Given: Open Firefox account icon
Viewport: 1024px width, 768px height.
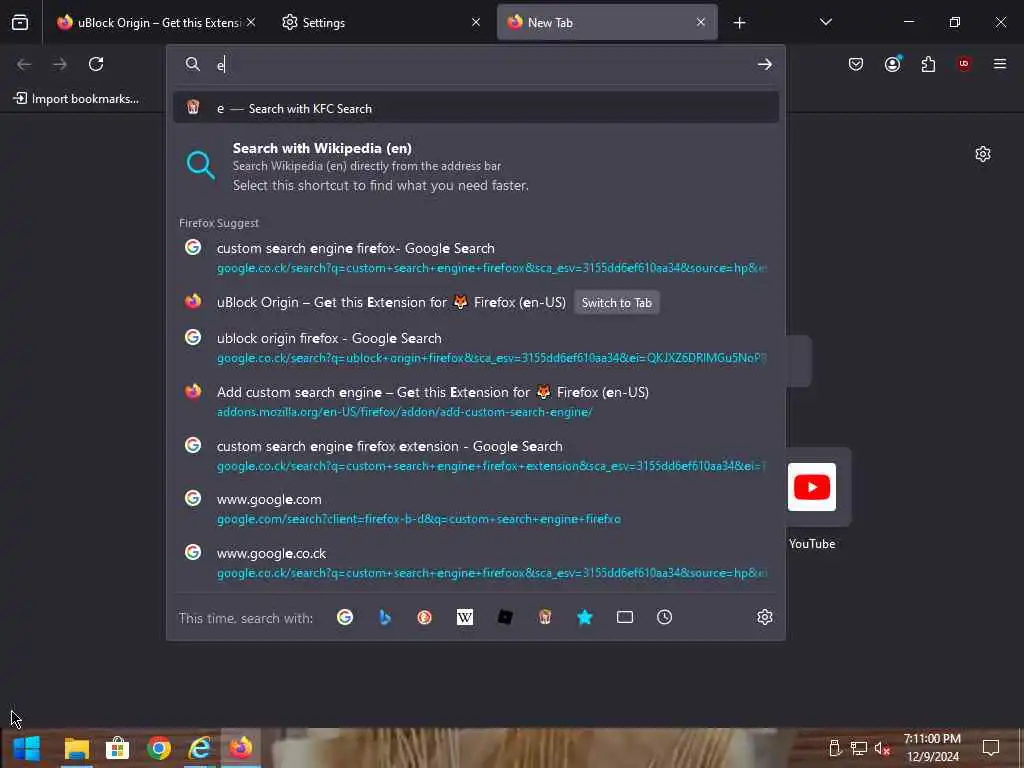Looking at the screenshot, I should coord(892,64).
